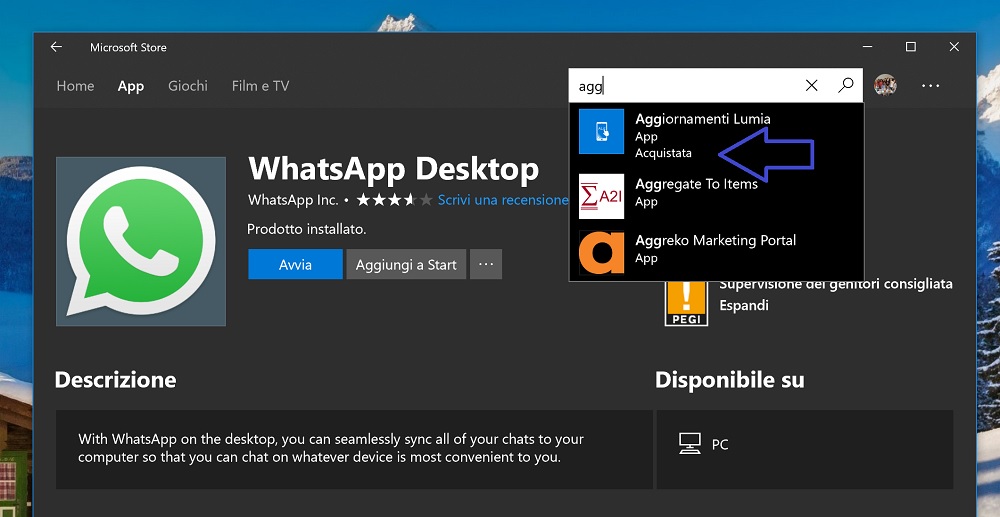Click the magnifier search icon
This screenshot has height=517, width=1000.
[846, 85]
